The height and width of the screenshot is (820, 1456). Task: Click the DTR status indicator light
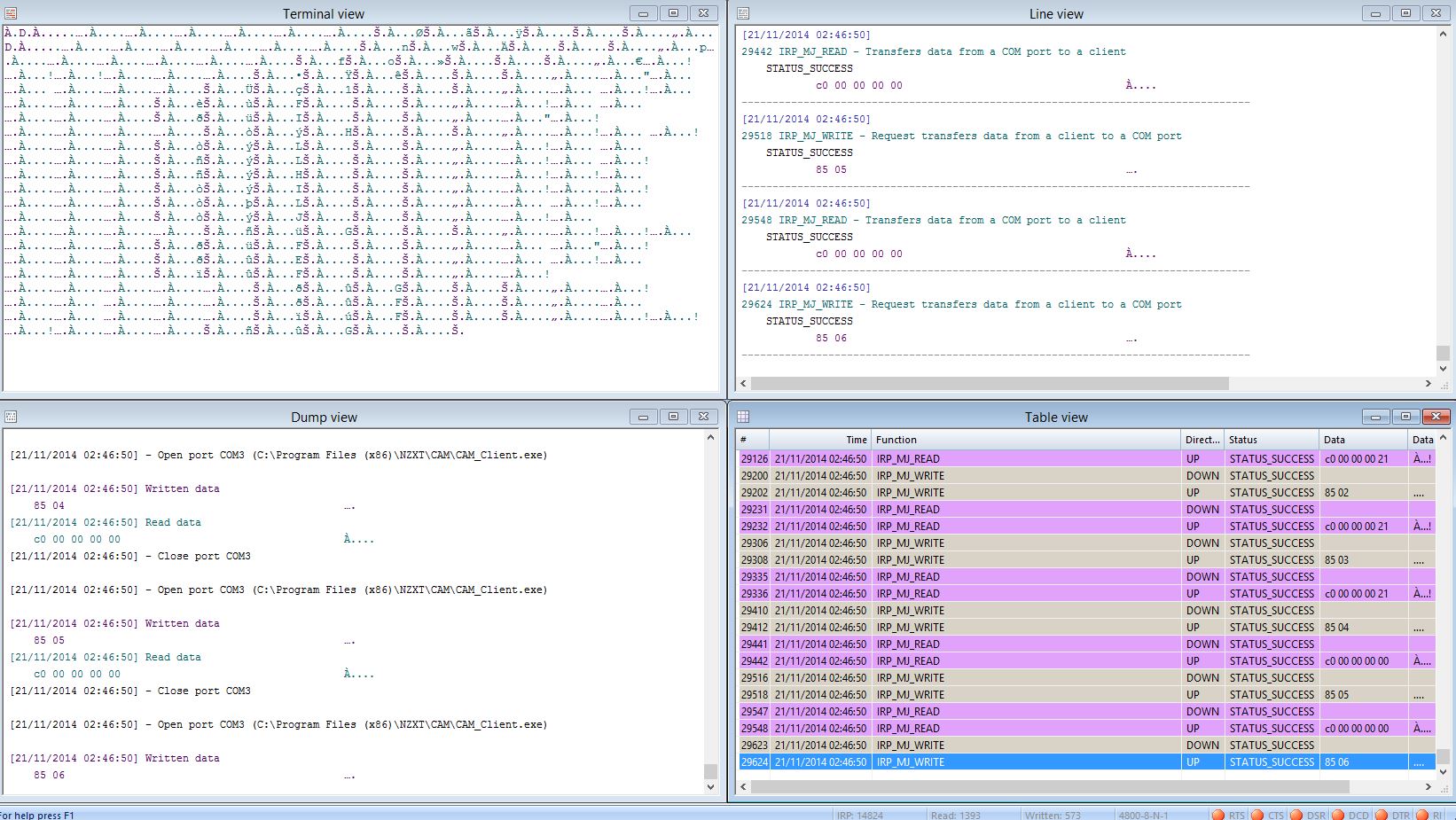coord(1381,815)
